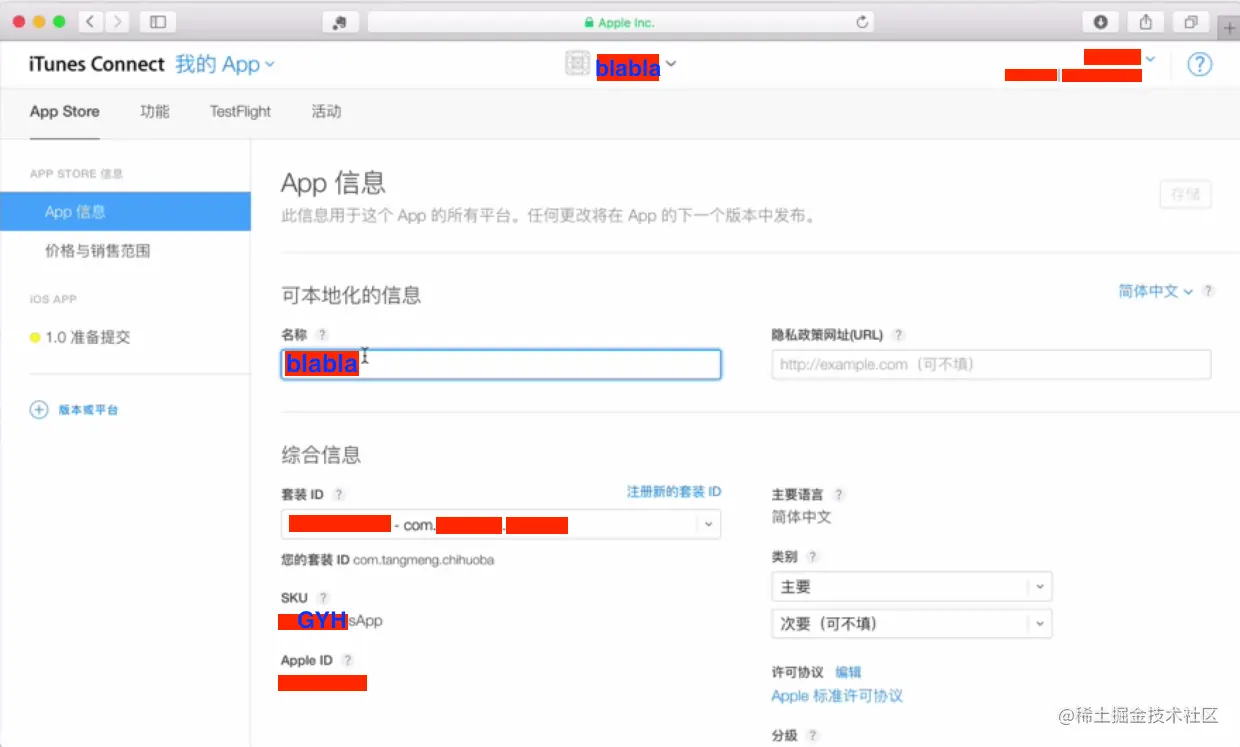
Task: Click the Apple Inc. address bar
Action: 620,22
